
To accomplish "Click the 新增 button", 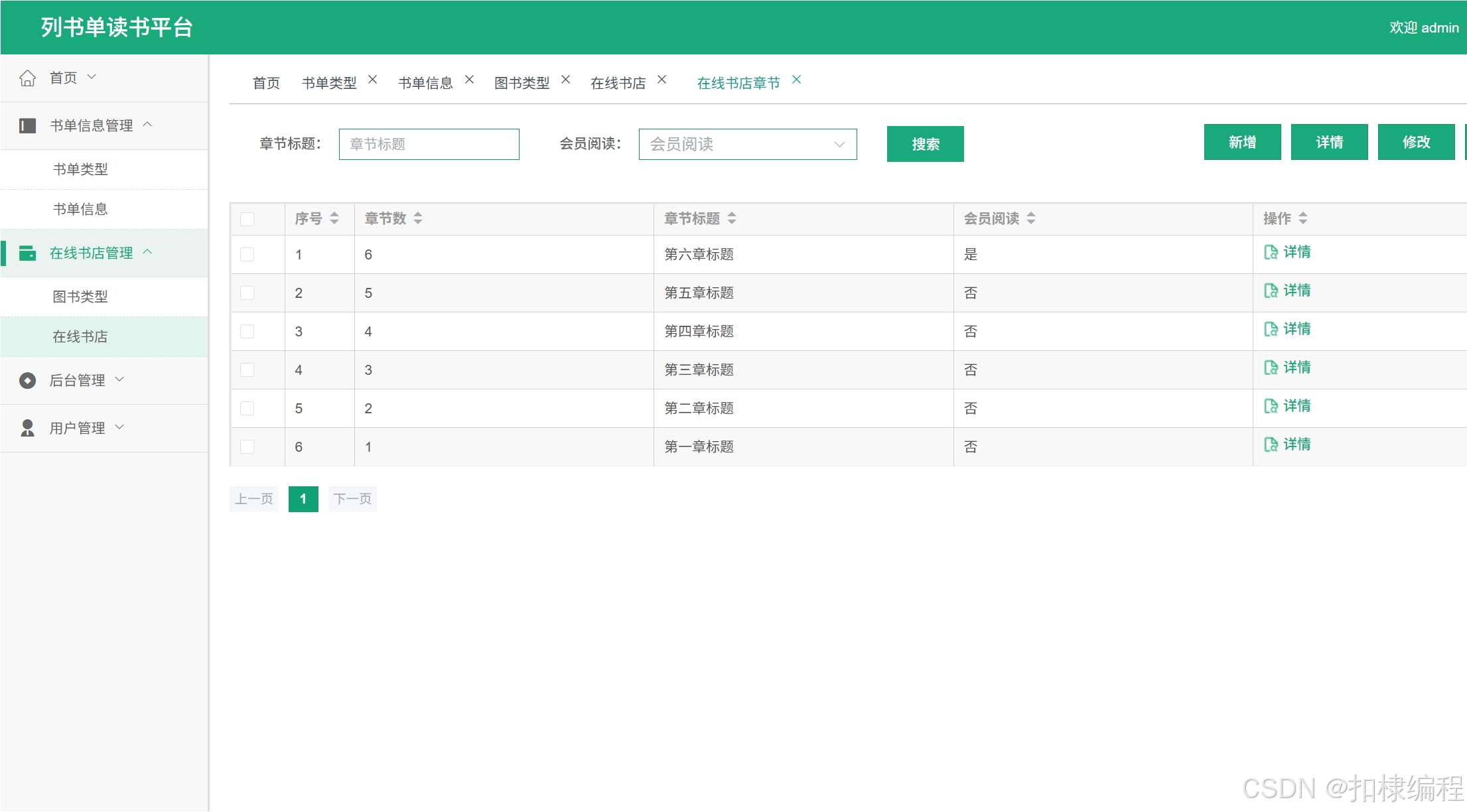I will coord(1241,142).
